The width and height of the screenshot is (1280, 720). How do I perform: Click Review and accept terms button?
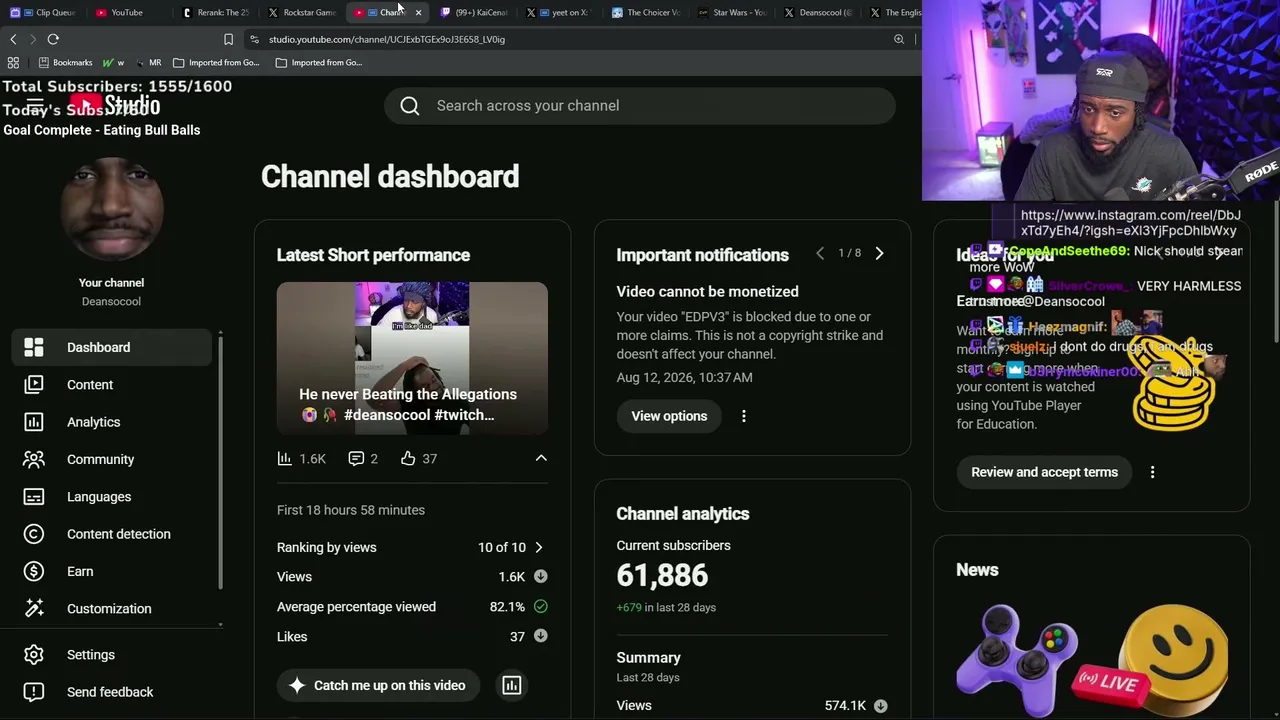(1044, 472)
